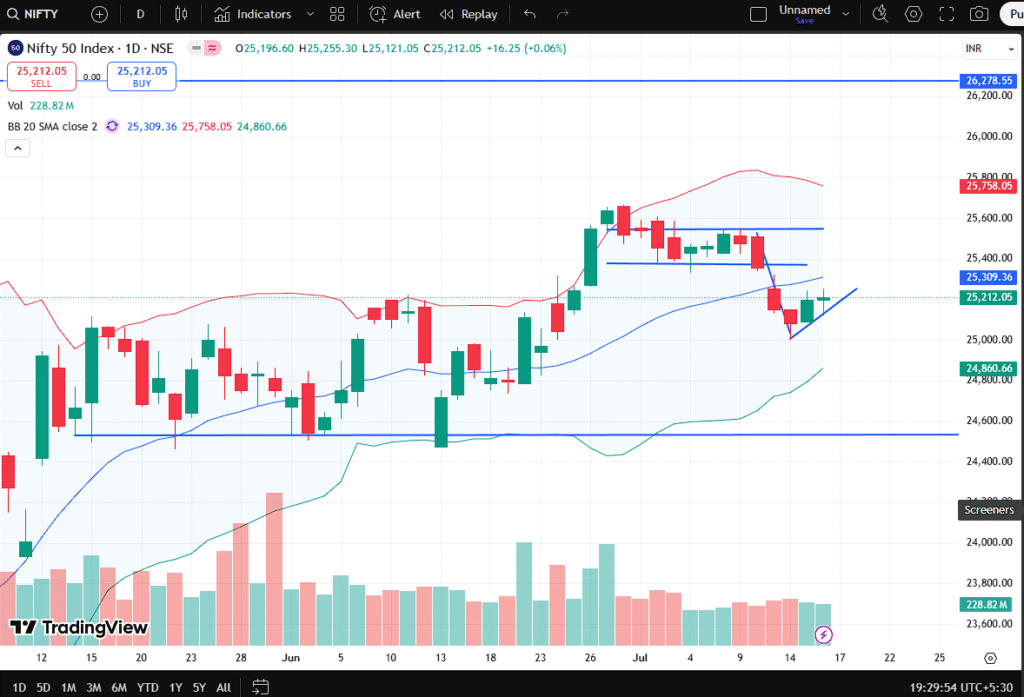
Task: Click the +16.25 (+0.06%) change value
Action: point(526,48)
